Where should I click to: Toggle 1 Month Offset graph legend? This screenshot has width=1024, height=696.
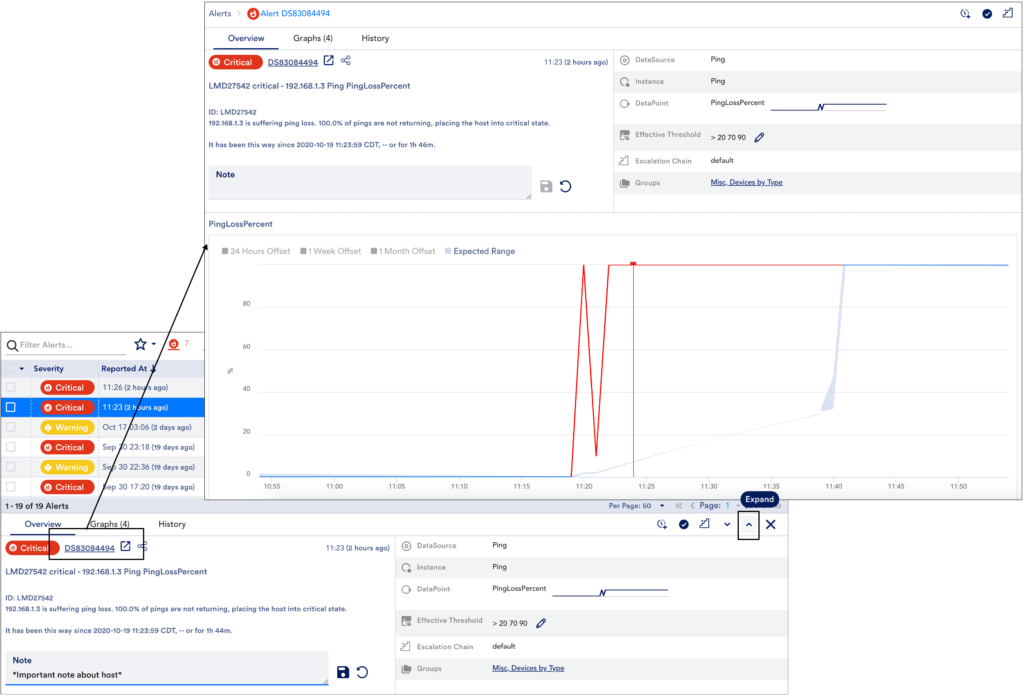(403, 251)
